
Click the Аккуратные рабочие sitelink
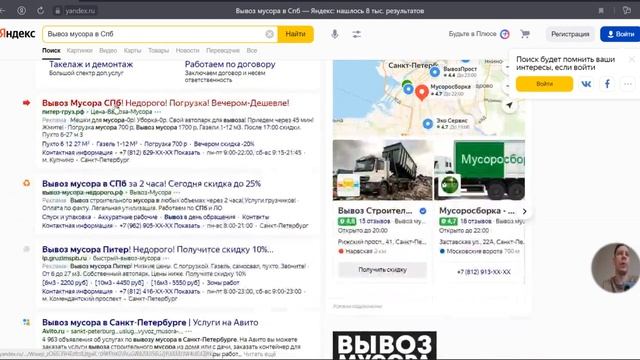click(x=128, y=217)
